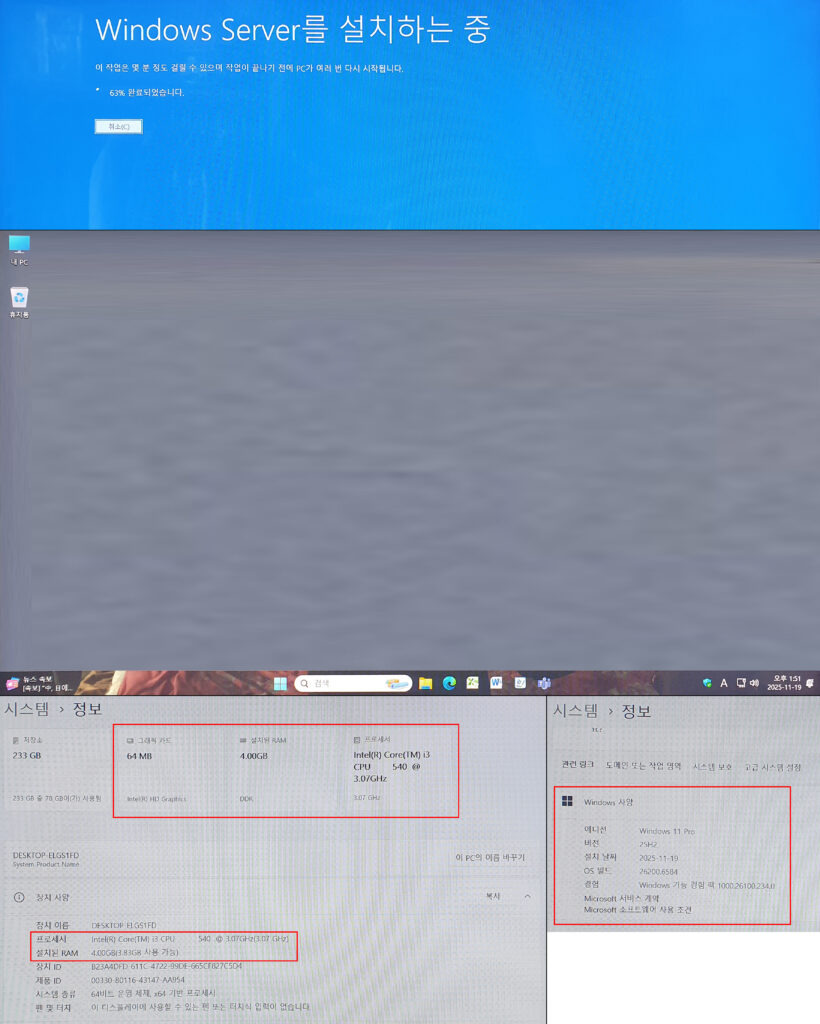Open the network display tray icon
This screenshot has height=1024, width=820.
click(x=741, y=682)
